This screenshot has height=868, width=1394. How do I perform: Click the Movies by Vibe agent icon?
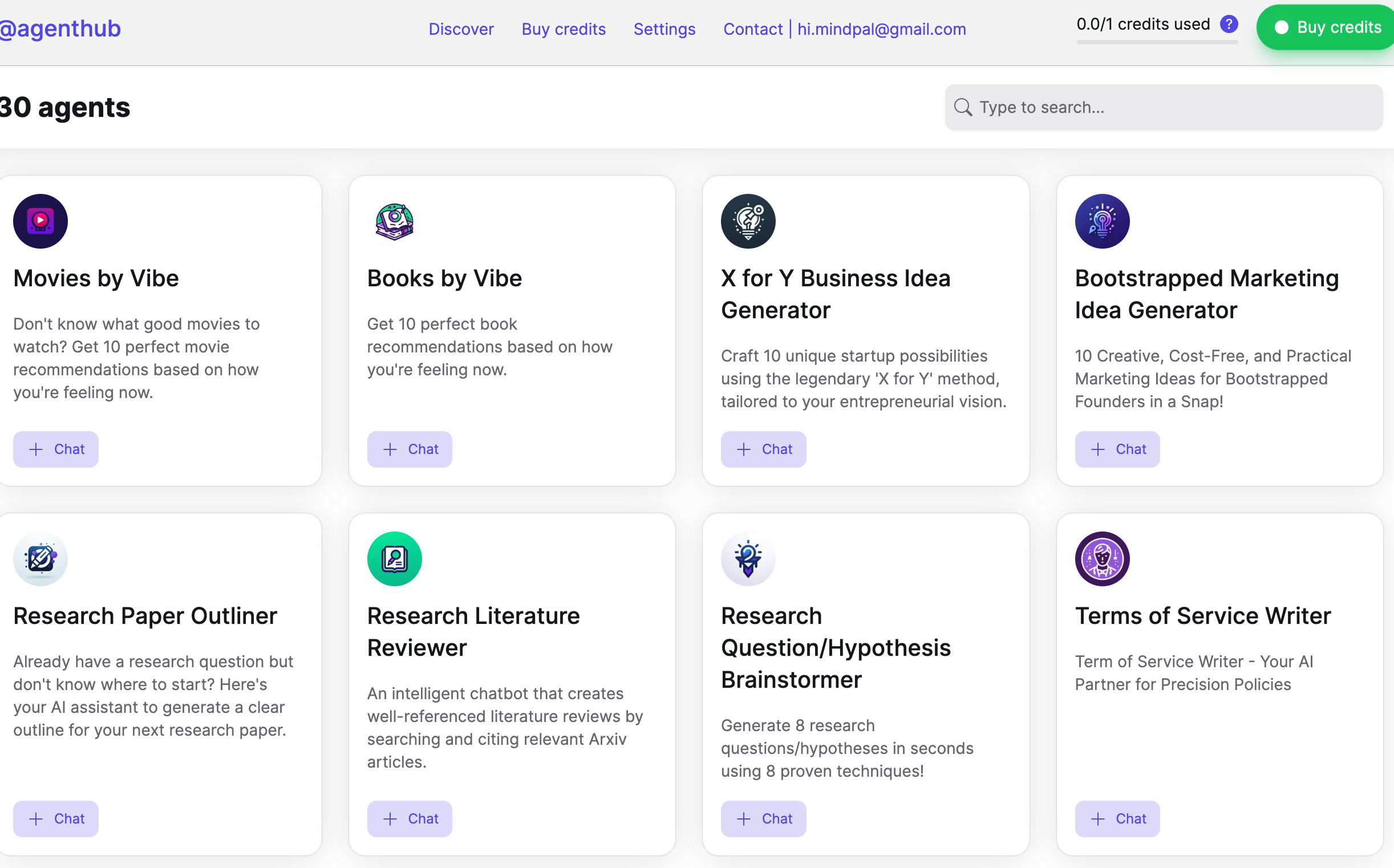pos(40,221)
